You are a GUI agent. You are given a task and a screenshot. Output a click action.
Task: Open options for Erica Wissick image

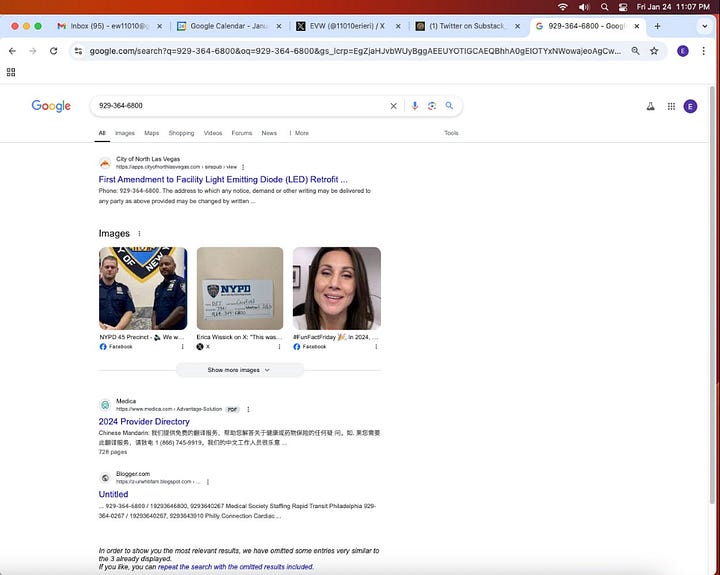pyautogui.click(x=279, y=347)
